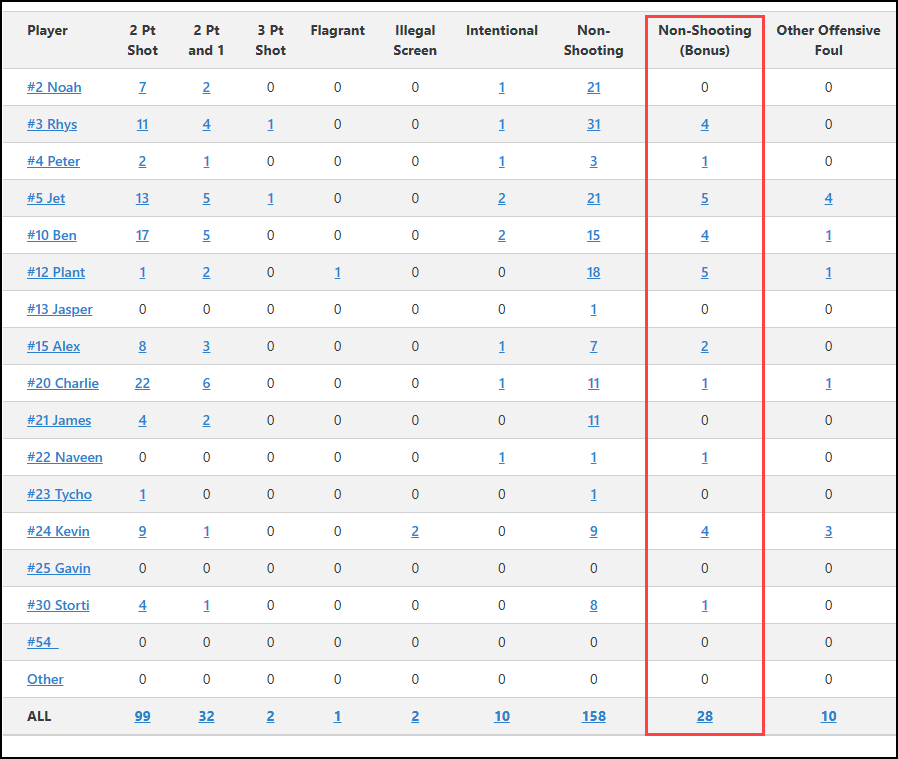Viewport: 898px width, 759px height.
Task: Click Noah's 2 Pt Shot value 7
Action: (x=142, y=87)
